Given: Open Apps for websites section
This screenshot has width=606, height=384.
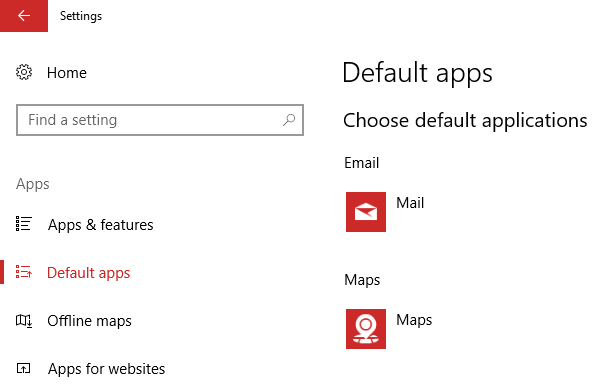Looking at the screenshot, I should coord(106,369).
